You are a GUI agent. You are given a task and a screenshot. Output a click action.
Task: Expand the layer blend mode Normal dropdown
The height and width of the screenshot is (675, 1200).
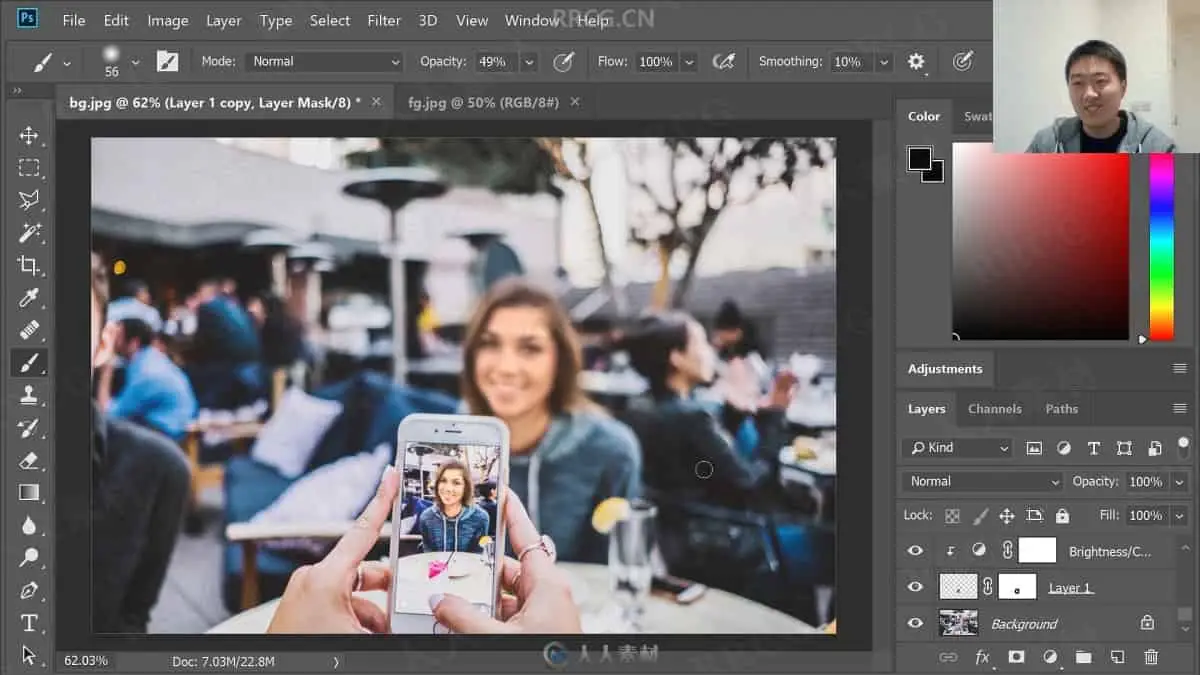982,482
